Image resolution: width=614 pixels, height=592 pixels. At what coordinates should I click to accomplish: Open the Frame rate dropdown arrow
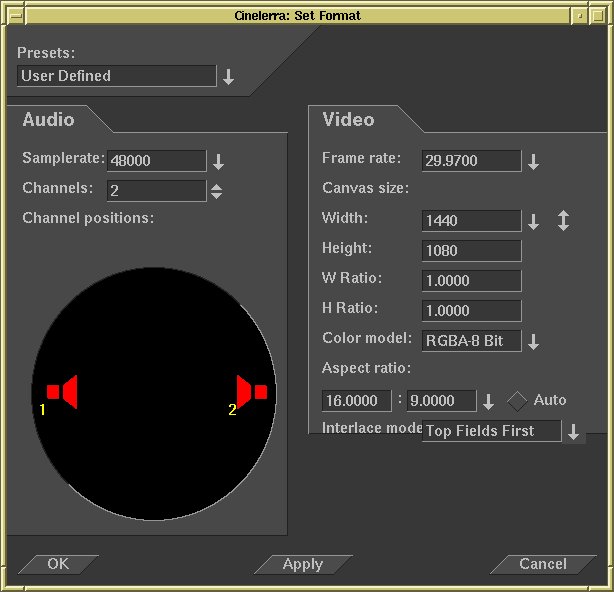pos(533,161)
